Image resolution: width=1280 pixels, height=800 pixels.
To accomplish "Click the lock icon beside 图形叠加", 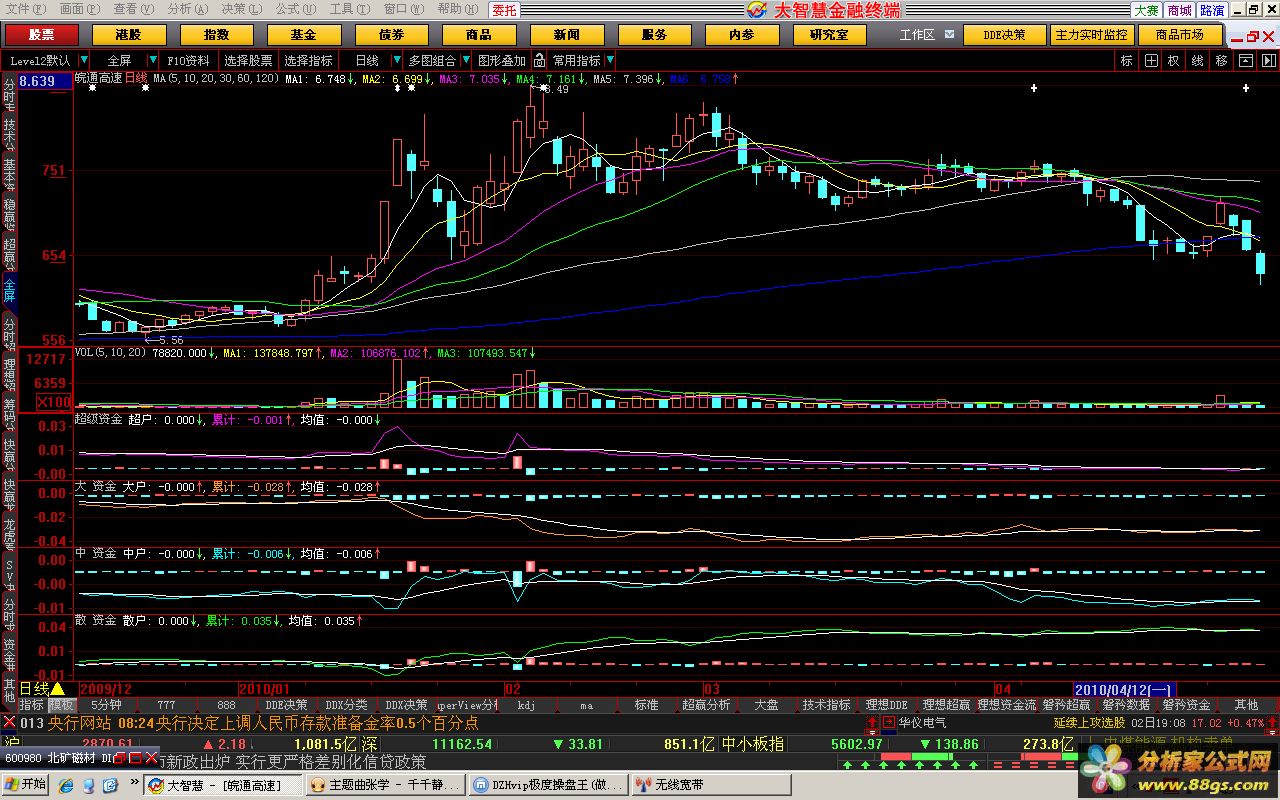I will 540,60.
